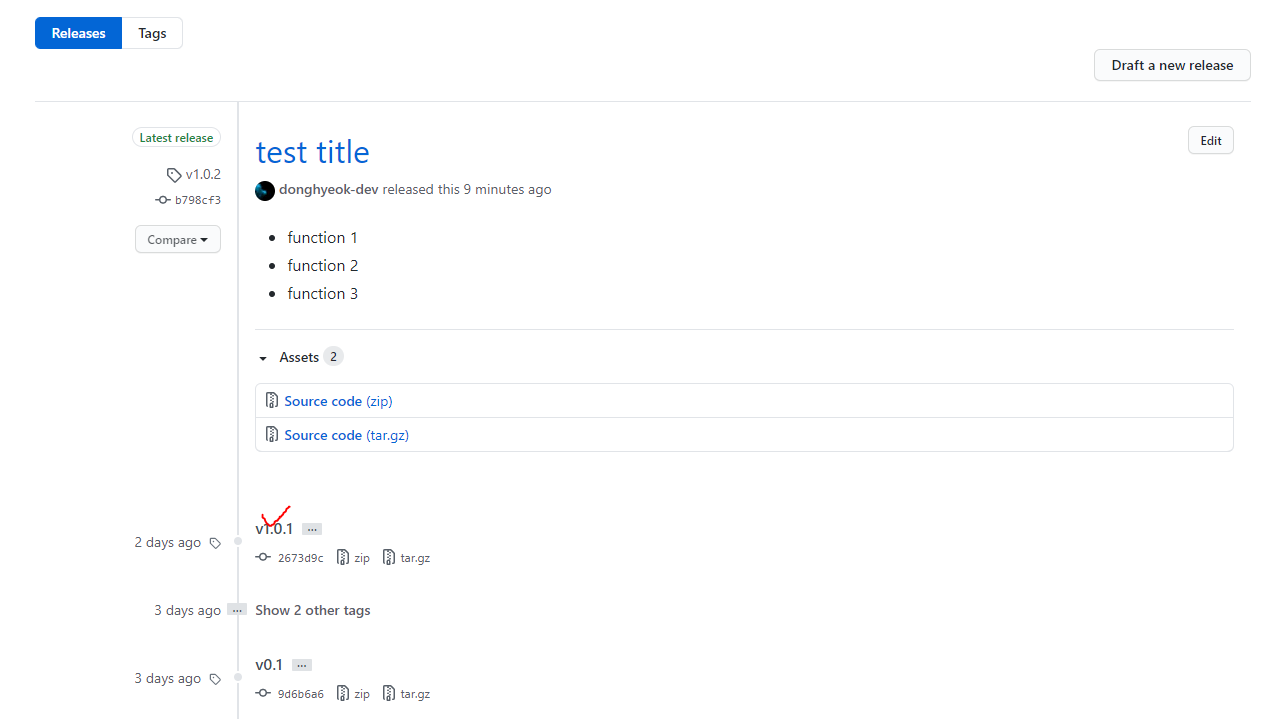Open the Compare dropdown
The image size is (1273, 727).
(x=178, y=240)
